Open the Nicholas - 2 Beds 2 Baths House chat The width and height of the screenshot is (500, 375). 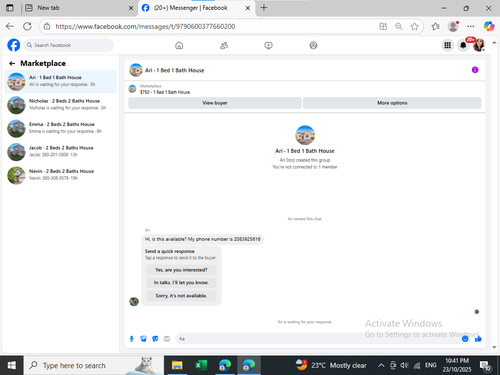[61, 105]
